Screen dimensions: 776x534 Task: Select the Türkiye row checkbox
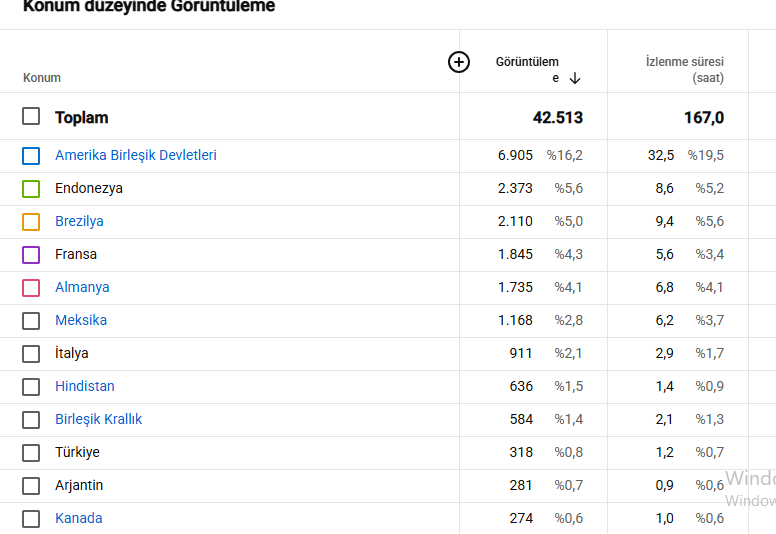[x=31, y=453]
